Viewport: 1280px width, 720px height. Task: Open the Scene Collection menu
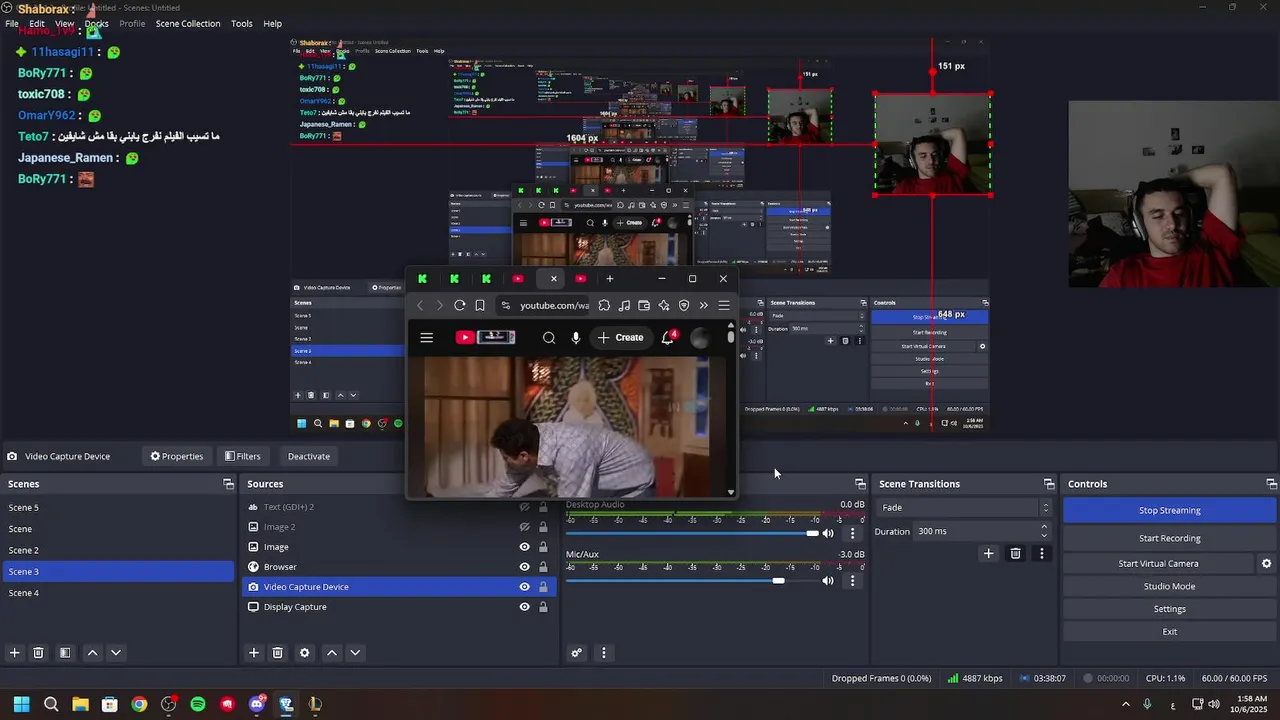188,23
